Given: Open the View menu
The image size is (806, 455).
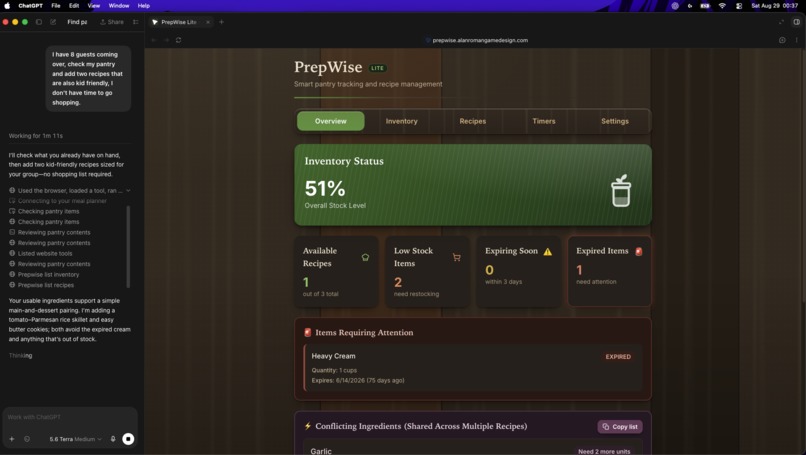Looking at the screenshot, I should click(94, 6).
